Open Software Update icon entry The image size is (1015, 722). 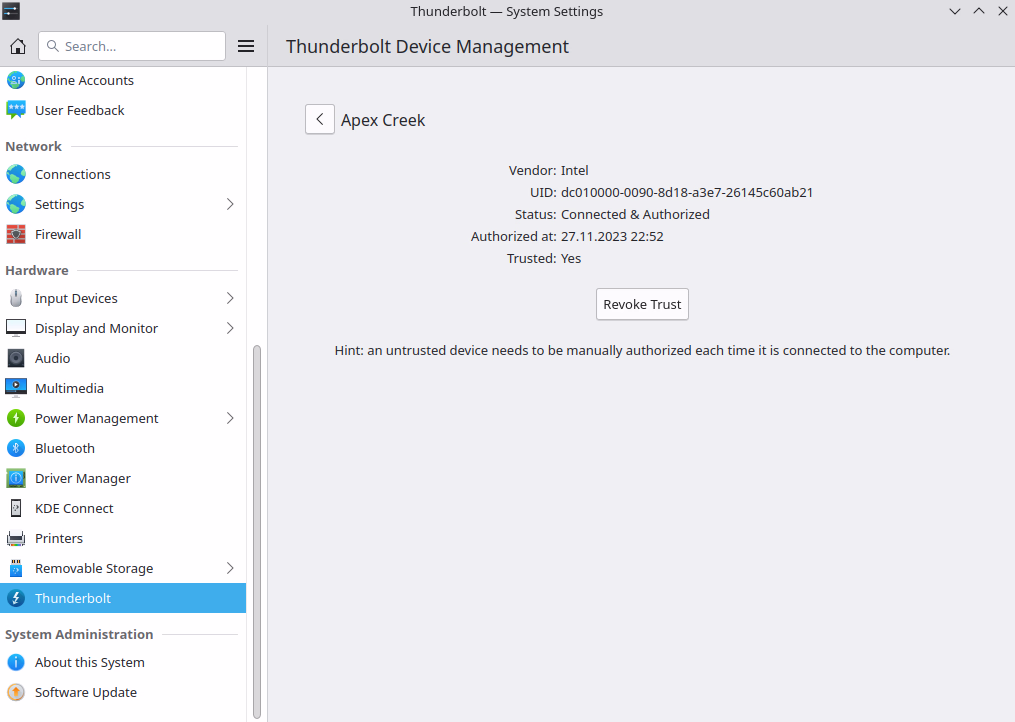coord(16,692)
